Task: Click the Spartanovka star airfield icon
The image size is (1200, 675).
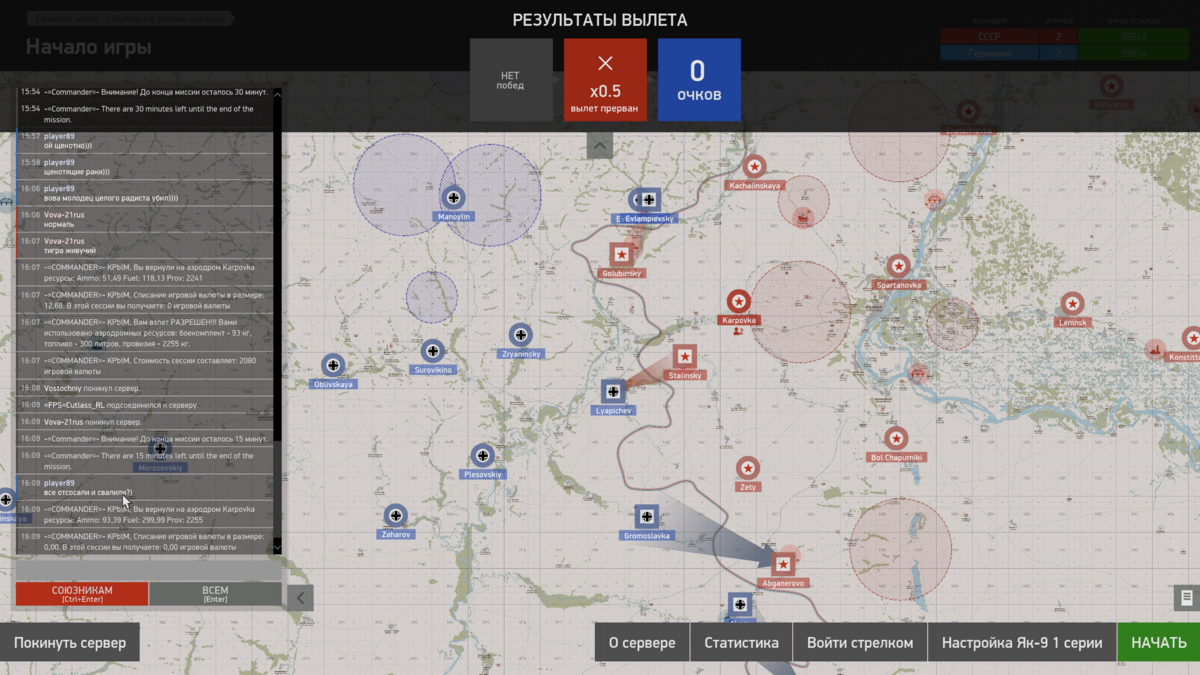Action: point(898,266)
